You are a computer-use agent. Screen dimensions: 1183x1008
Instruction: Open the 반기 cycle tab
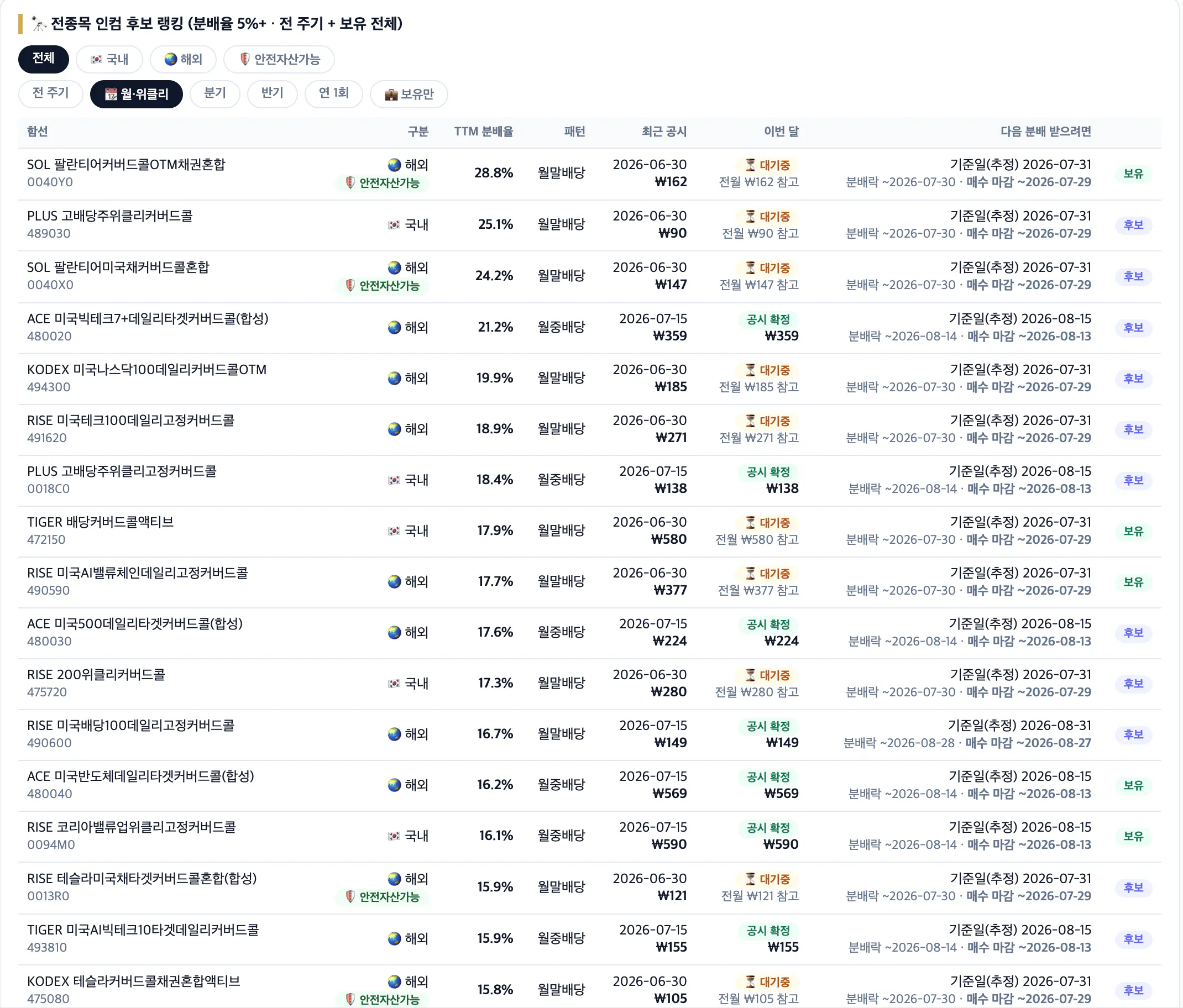pyautogui.click(x=273, y=93)
